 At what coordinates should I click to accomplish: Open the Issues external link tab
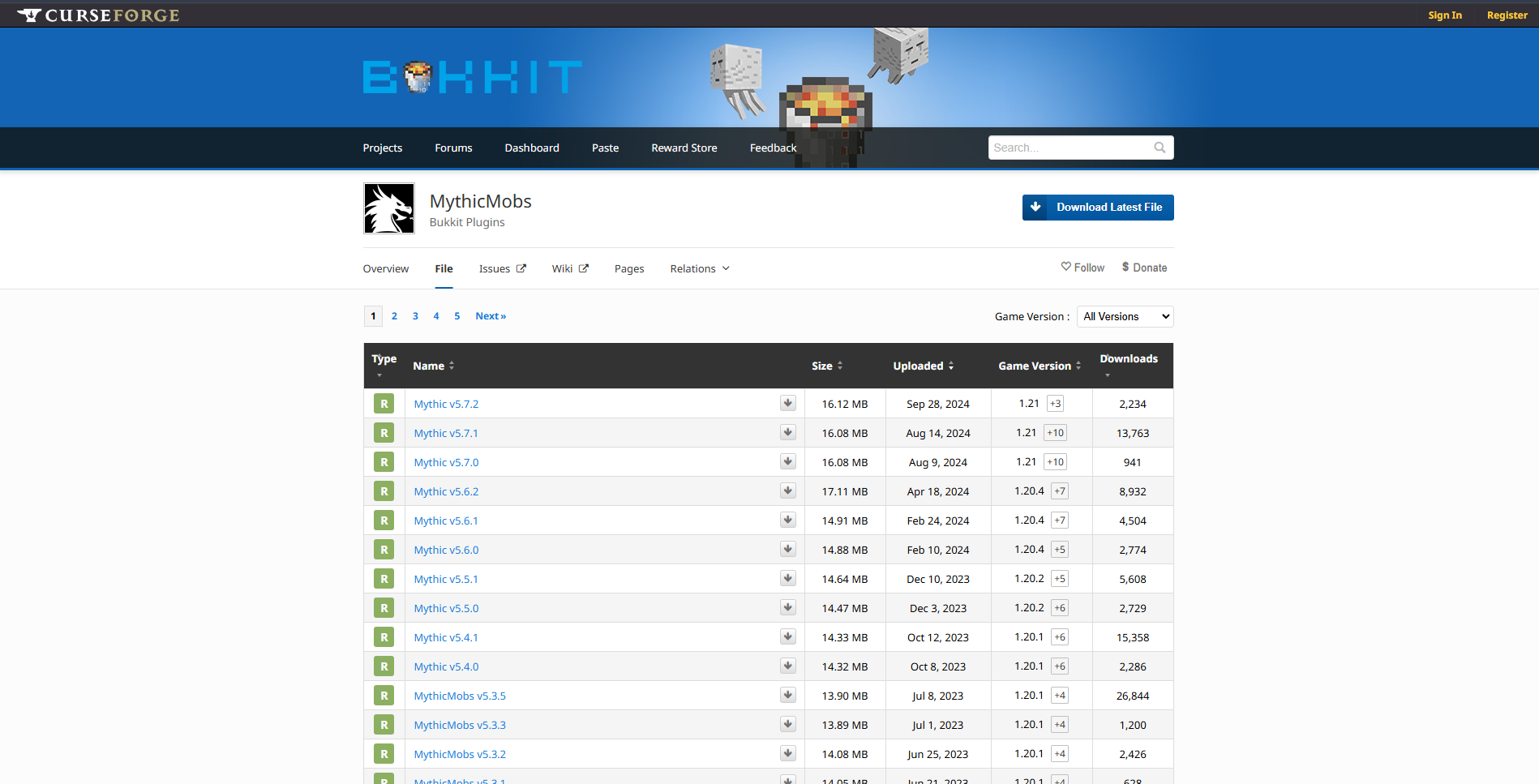[x=503, y=268]
